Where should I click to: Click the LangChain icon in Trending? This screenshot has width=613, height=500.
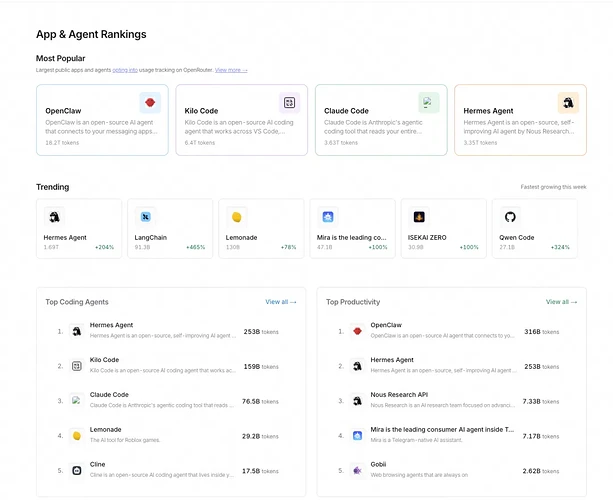[x=146, y=216]
